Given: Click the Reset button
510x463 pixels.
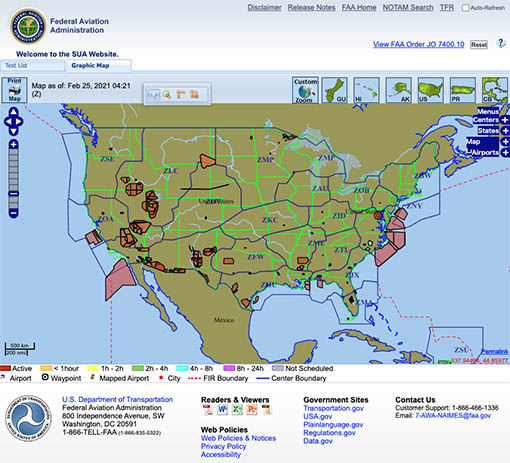Looking at the screenshot, I should (479, 45).
